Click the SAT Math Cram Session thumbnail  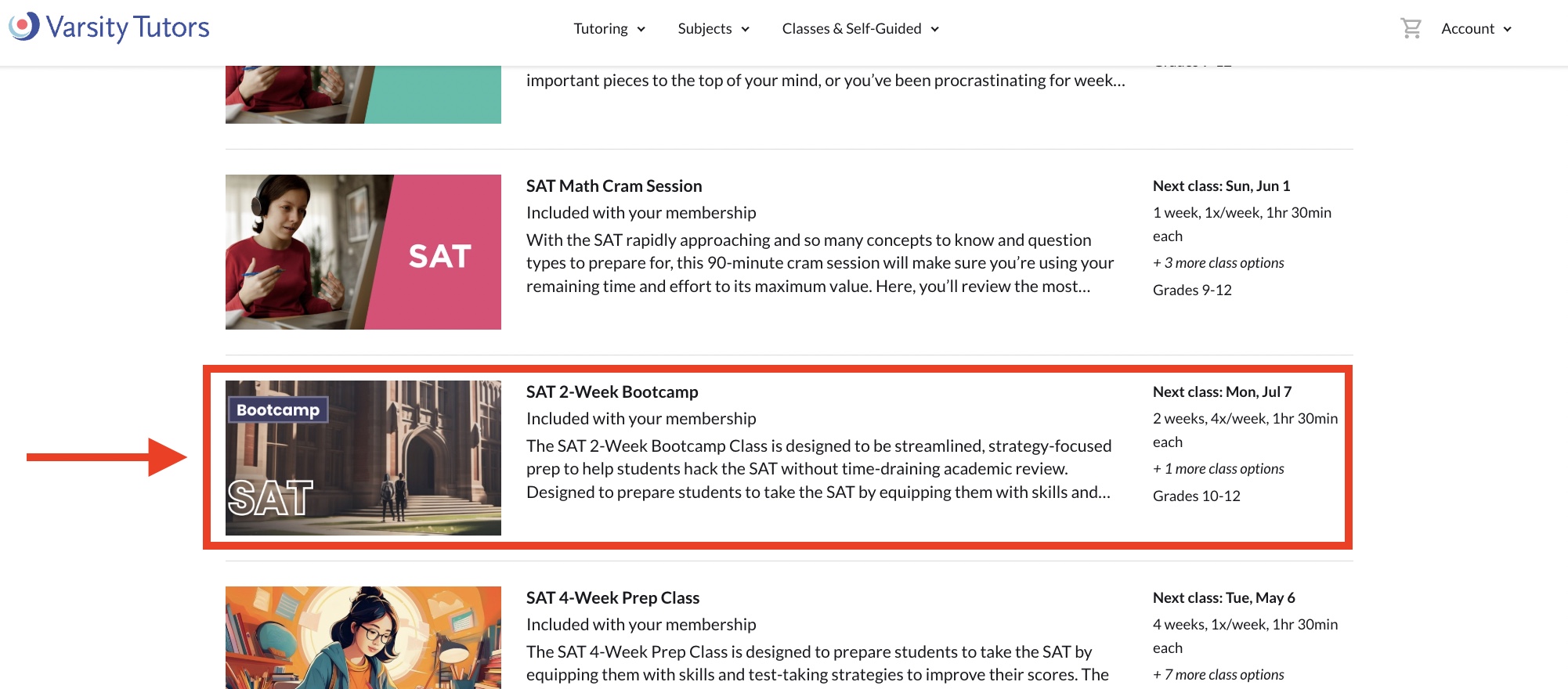(363, 252)
